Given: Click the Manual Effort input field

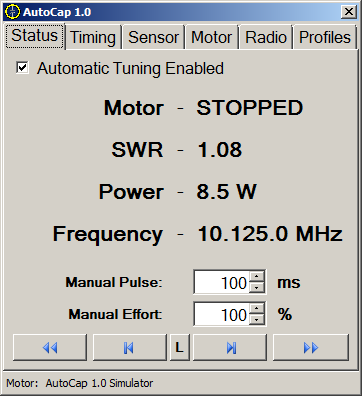Looking at the screenshot, I should [x=222, y=314].
